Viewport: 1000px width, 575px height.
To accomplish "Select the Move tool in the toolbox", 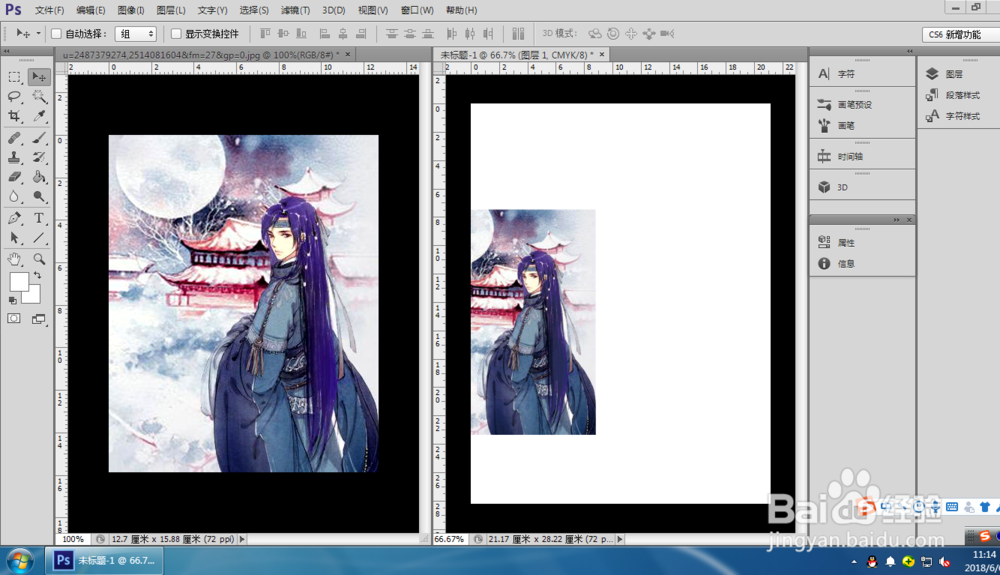I will pos(39,77).
